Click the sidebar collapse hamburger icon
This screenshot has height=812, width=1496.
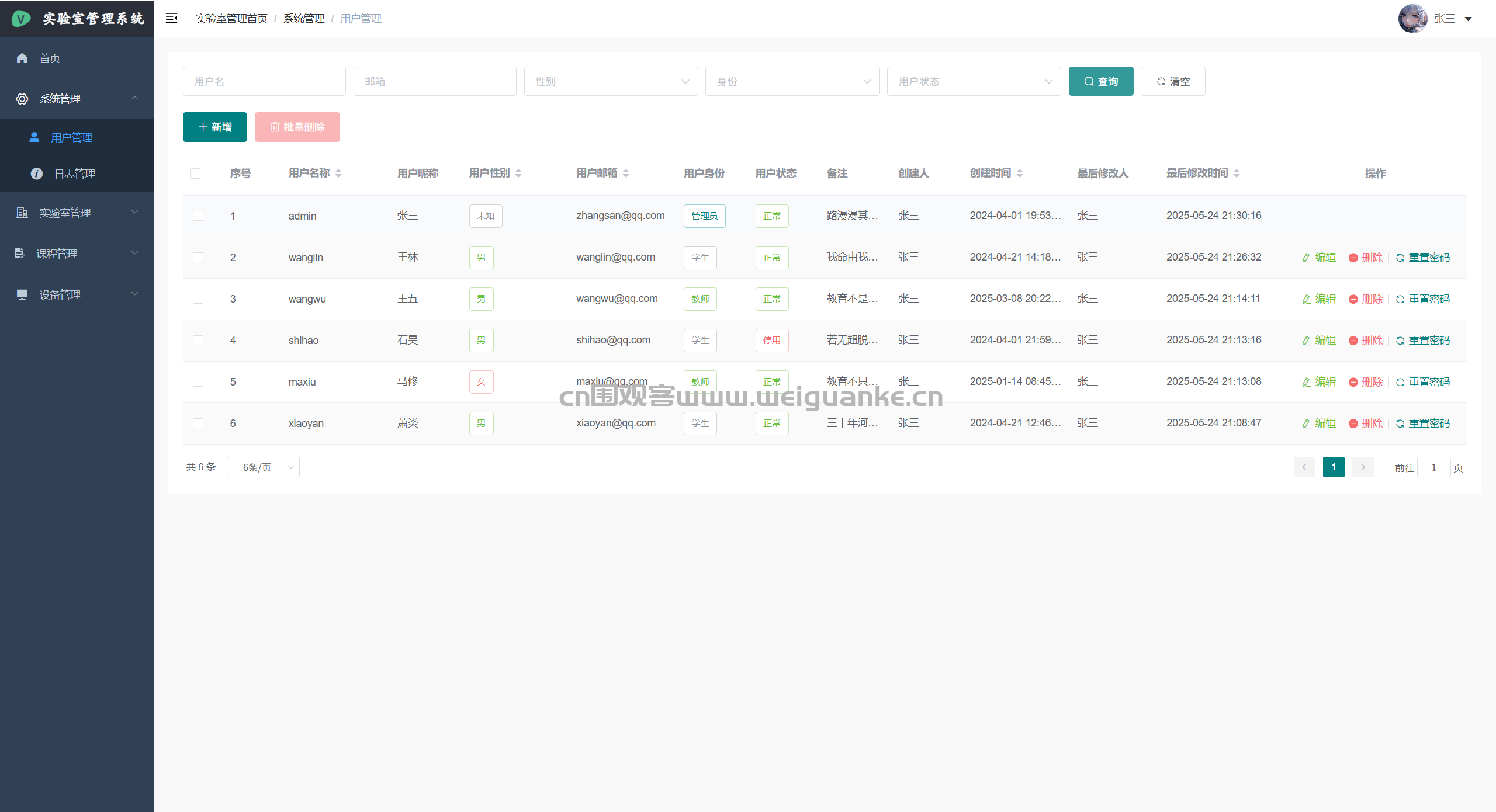[171, 18]
